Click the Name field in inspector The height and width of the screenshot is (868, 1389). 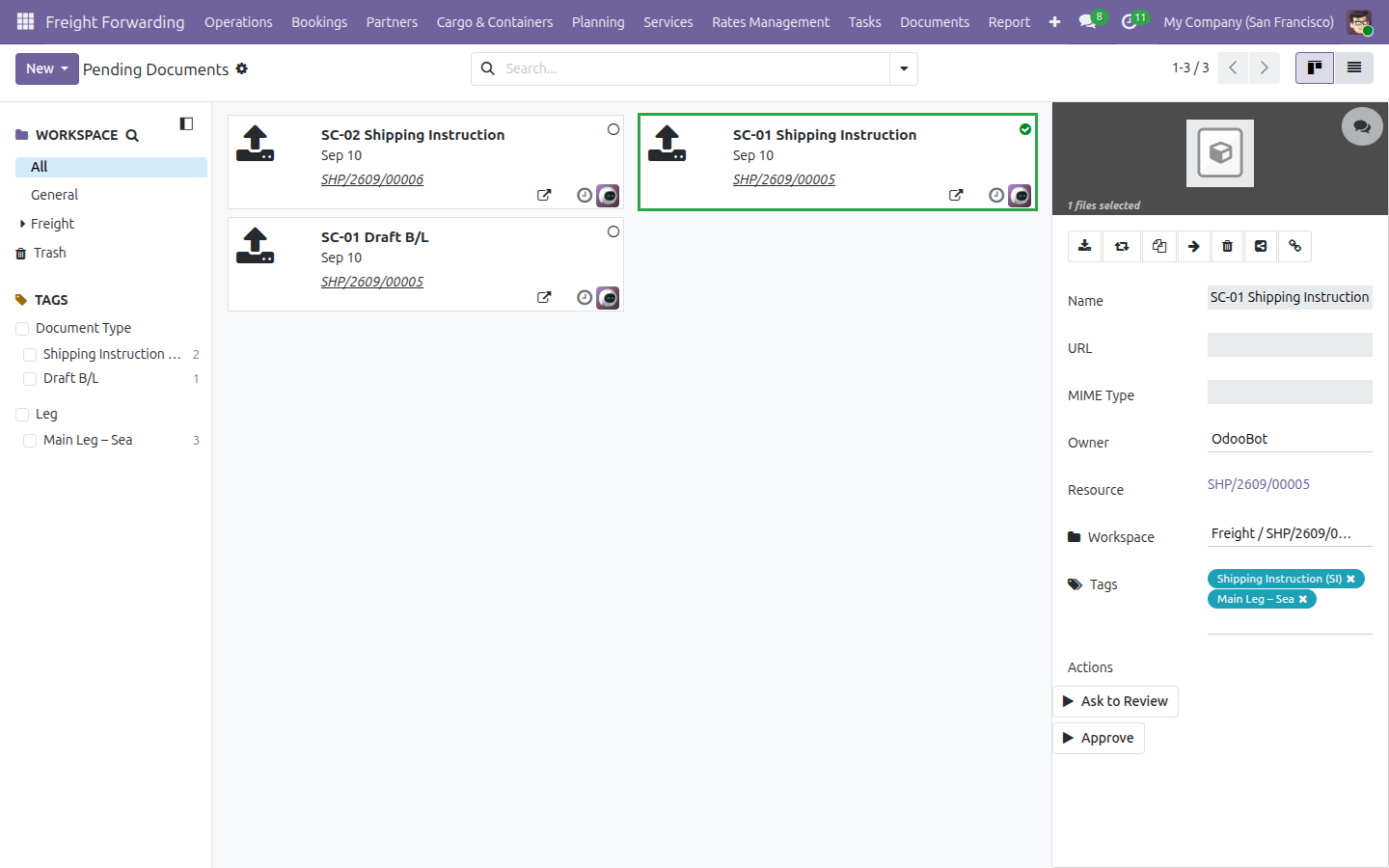(x=1290, y=297)
